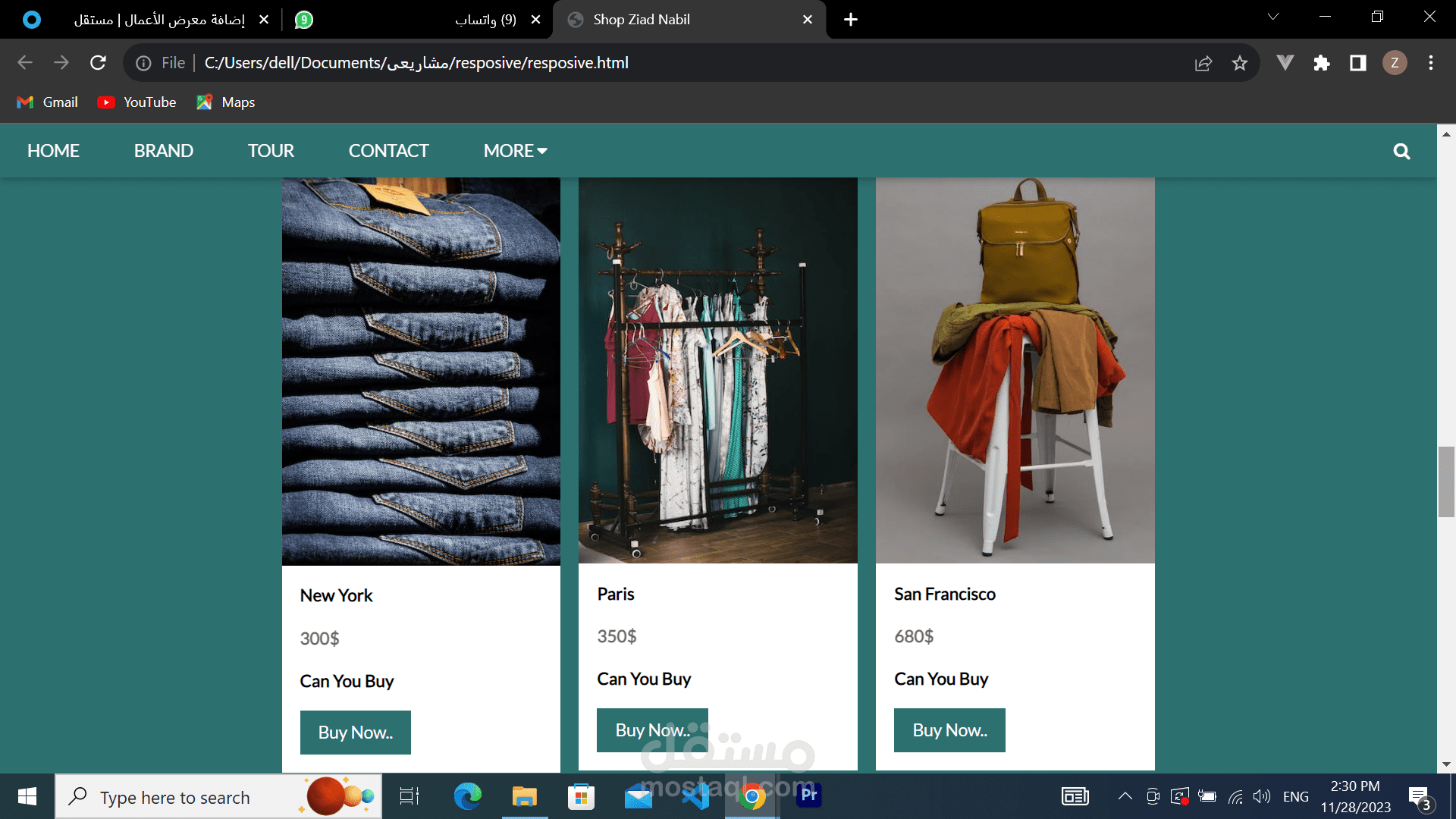This screenshot has height=819, width=1456.
Task: Open Windows Start menu
Action: coord(27,796)
